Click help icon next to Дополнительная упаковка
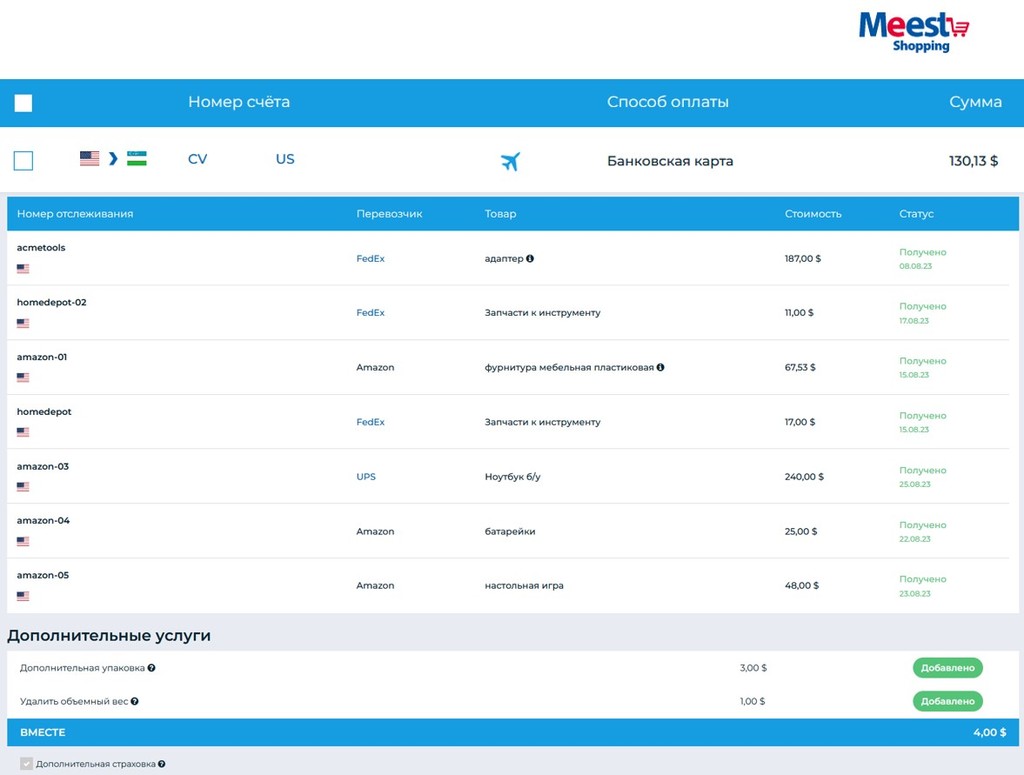 pyautogui.click(x=151, y=668)
